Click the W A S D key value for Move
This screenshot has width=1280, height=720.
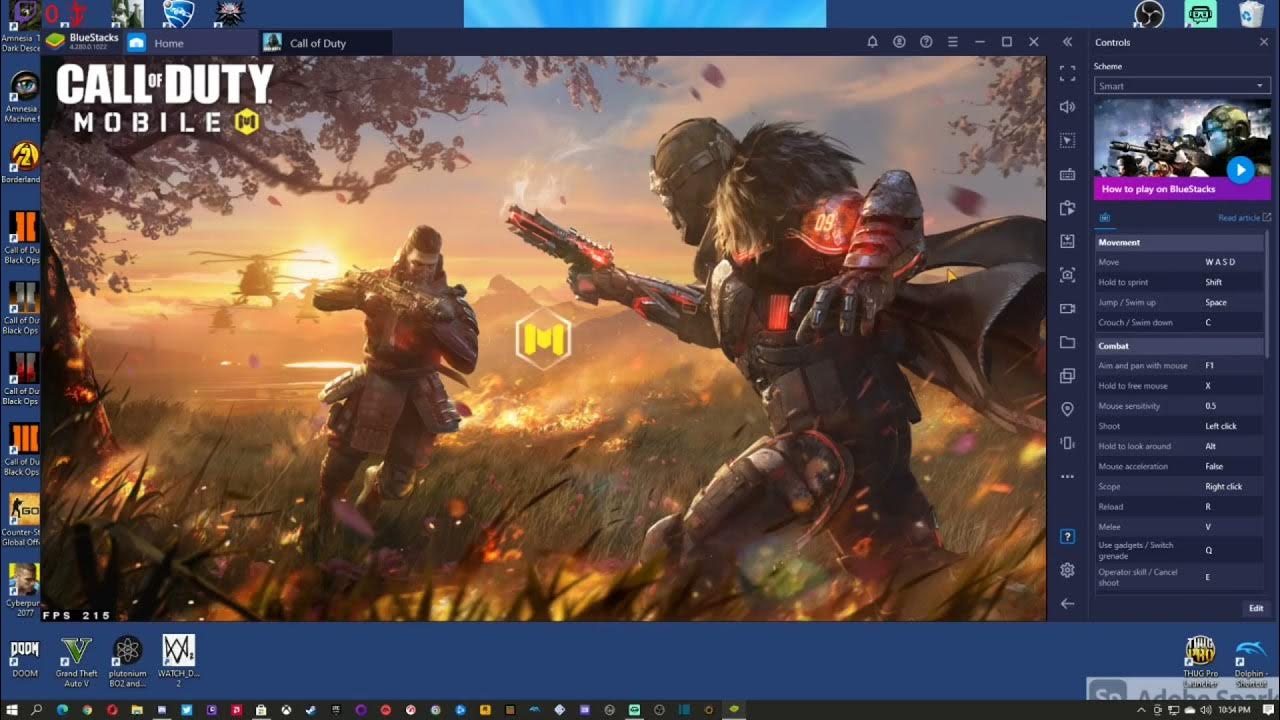[x=1221, y=262]
